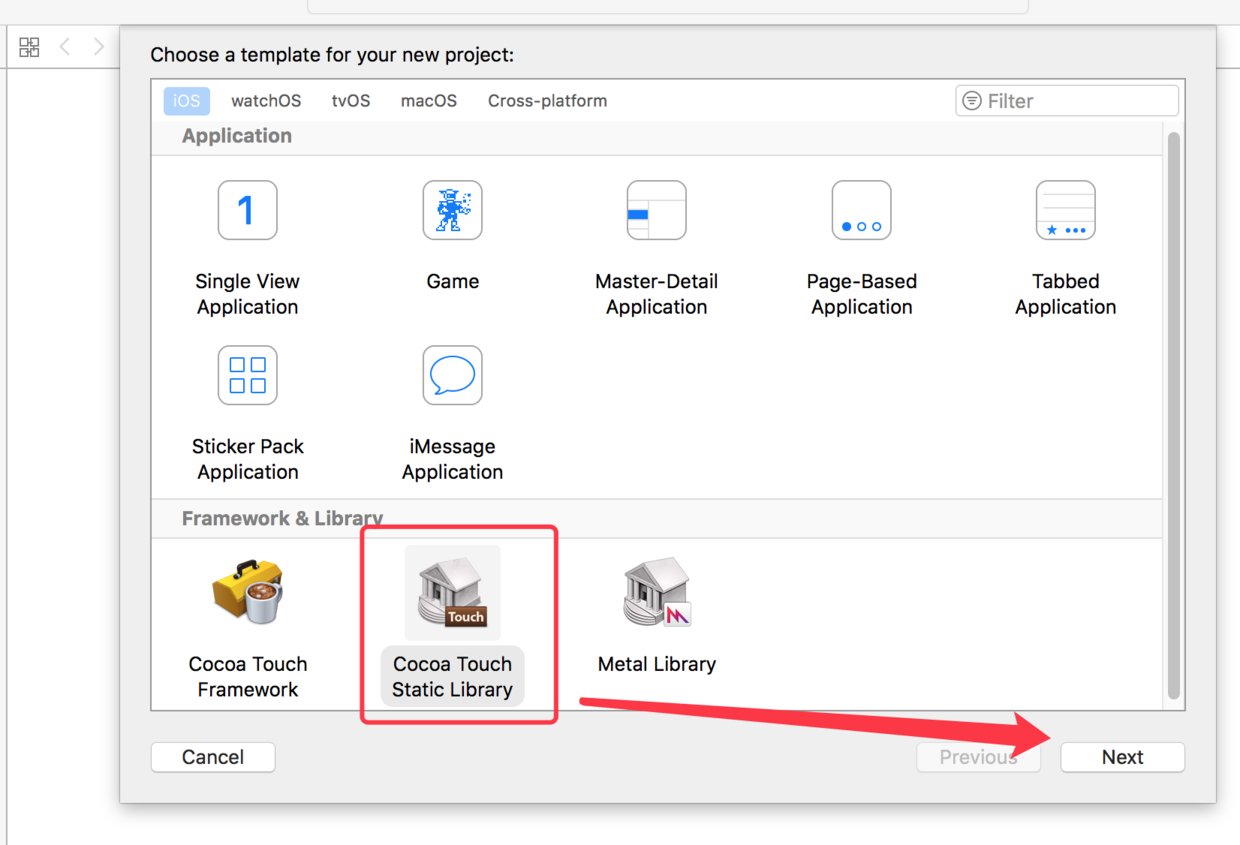This screenshot has height=845, width=1240.
Task: Click the Cancel button
Action: coord(213,757)
